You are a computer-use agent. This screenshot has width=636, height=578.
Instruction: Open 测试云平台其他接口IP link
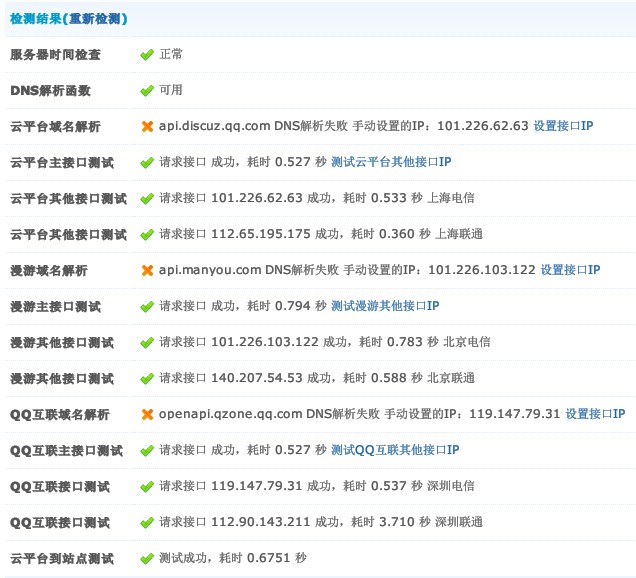[x=391, y=162]
